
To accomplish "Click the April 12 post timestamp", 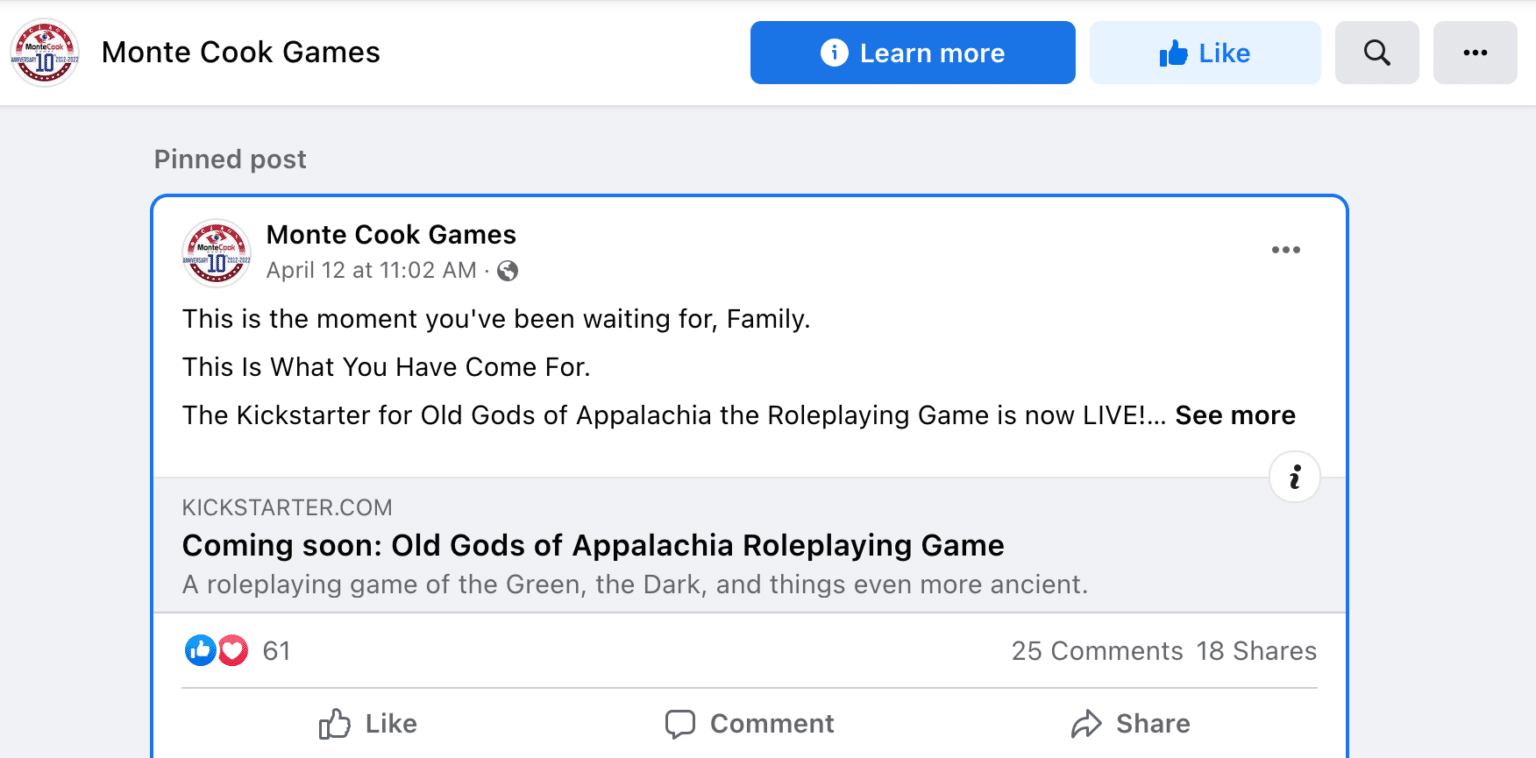I will tap(370, 270).
